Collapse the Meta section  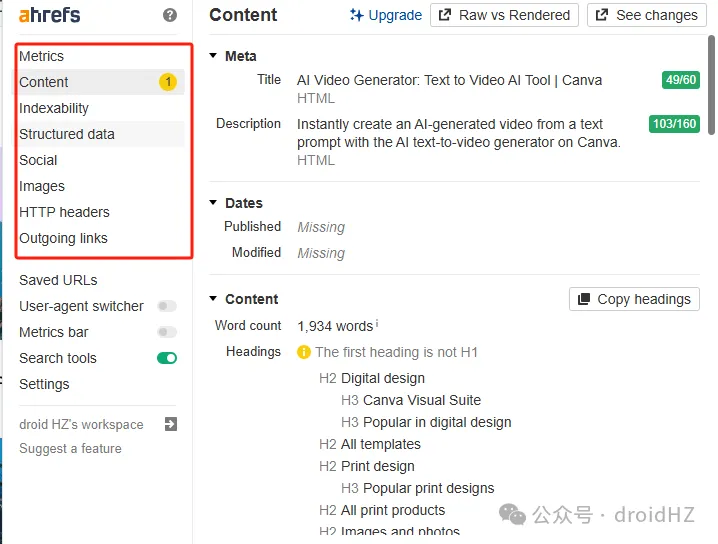pos(214,56)
